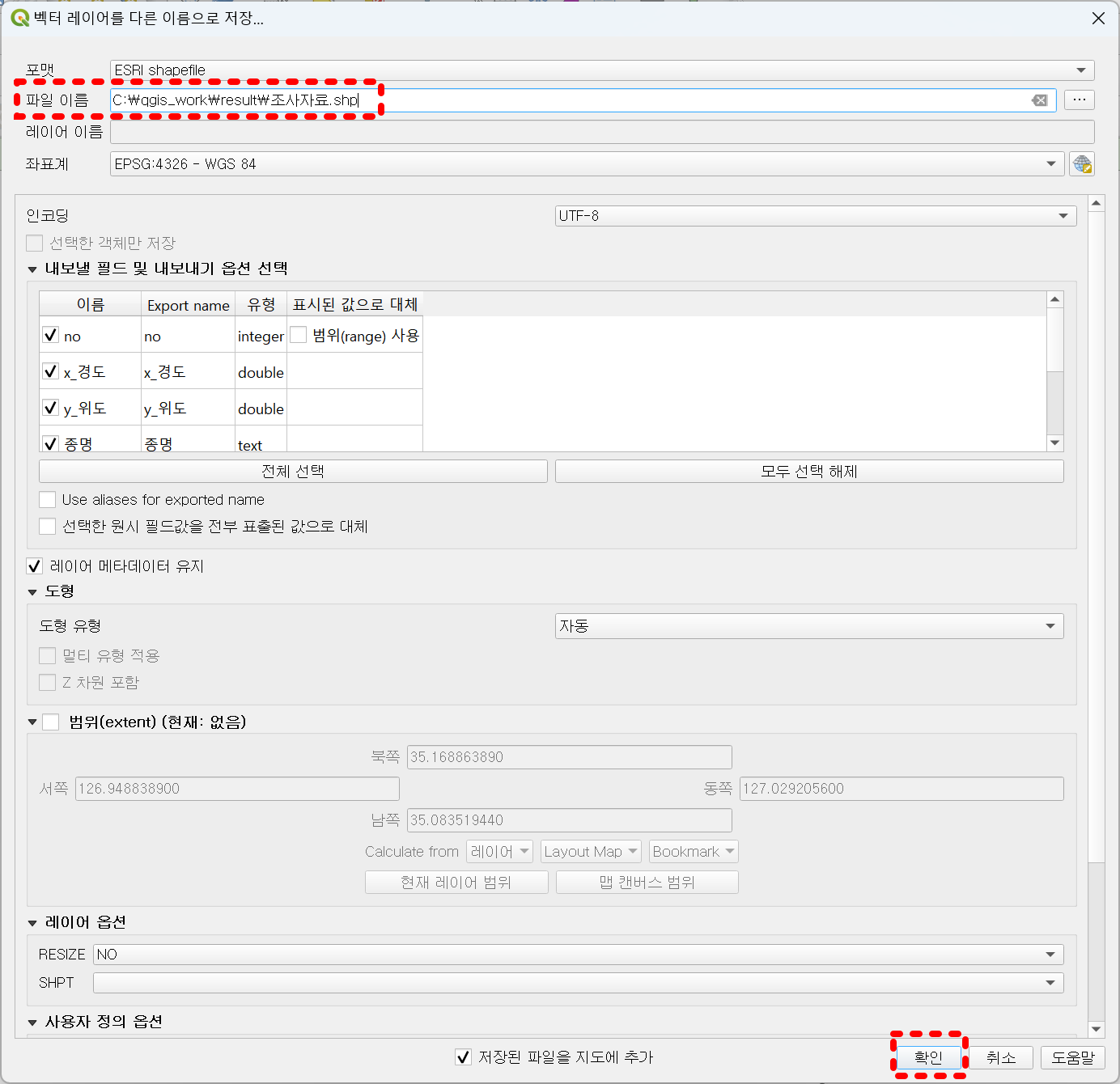1120x1084 pixels.
Task: Open the Bookmark dropdown
Action: pyautogui.click(x=694, y=852)
